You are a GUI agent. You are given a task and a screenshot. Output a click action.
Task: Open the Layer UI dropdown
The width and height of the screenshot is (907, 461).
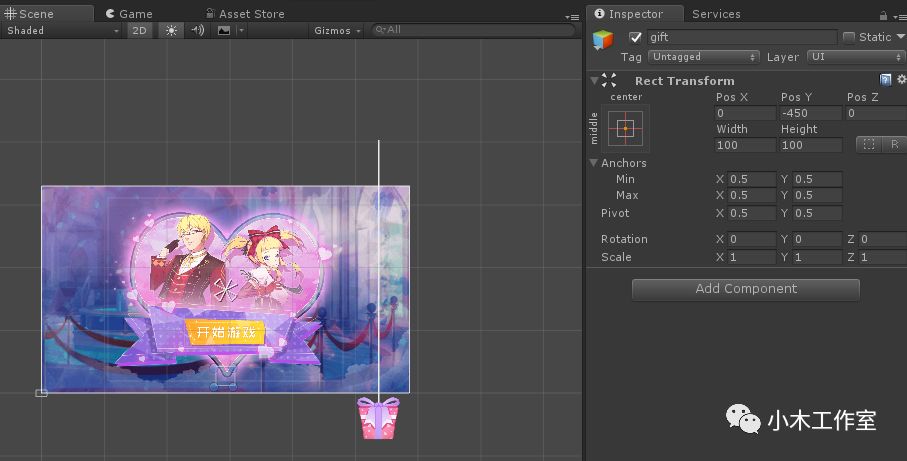pyautogui.click(x=856, y=57)
